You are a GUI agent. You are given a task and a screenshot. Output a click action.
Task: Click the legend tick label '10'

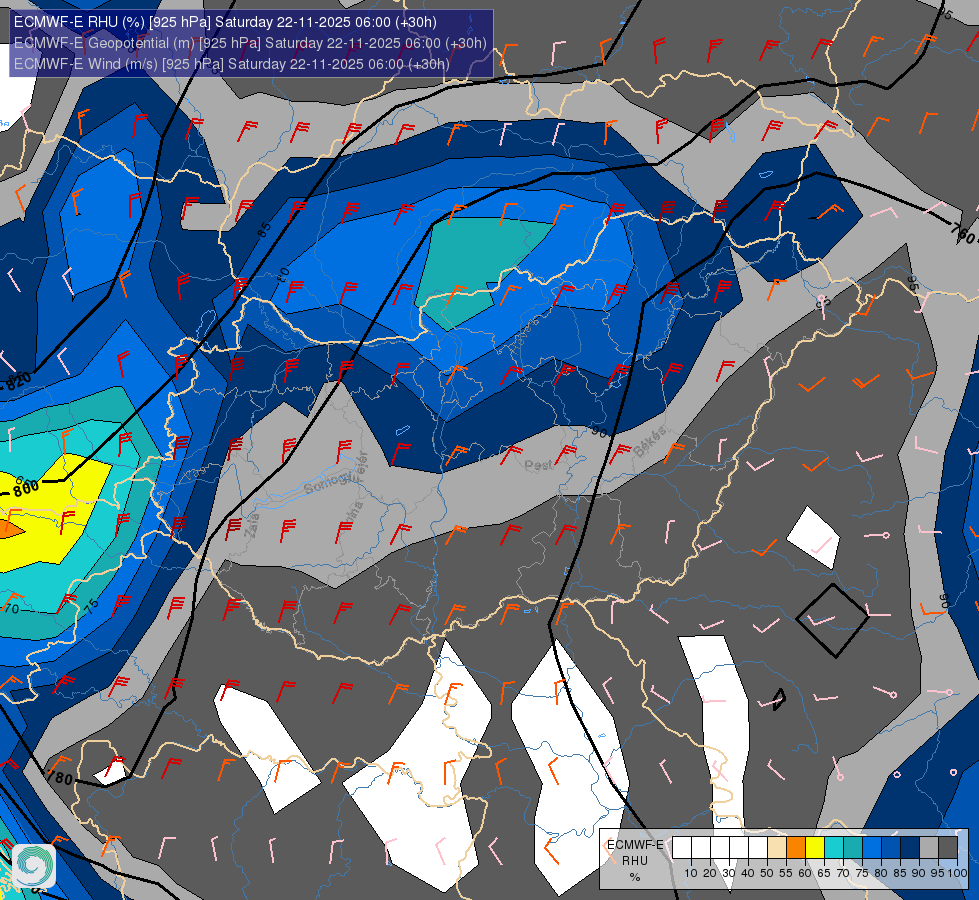691,873
